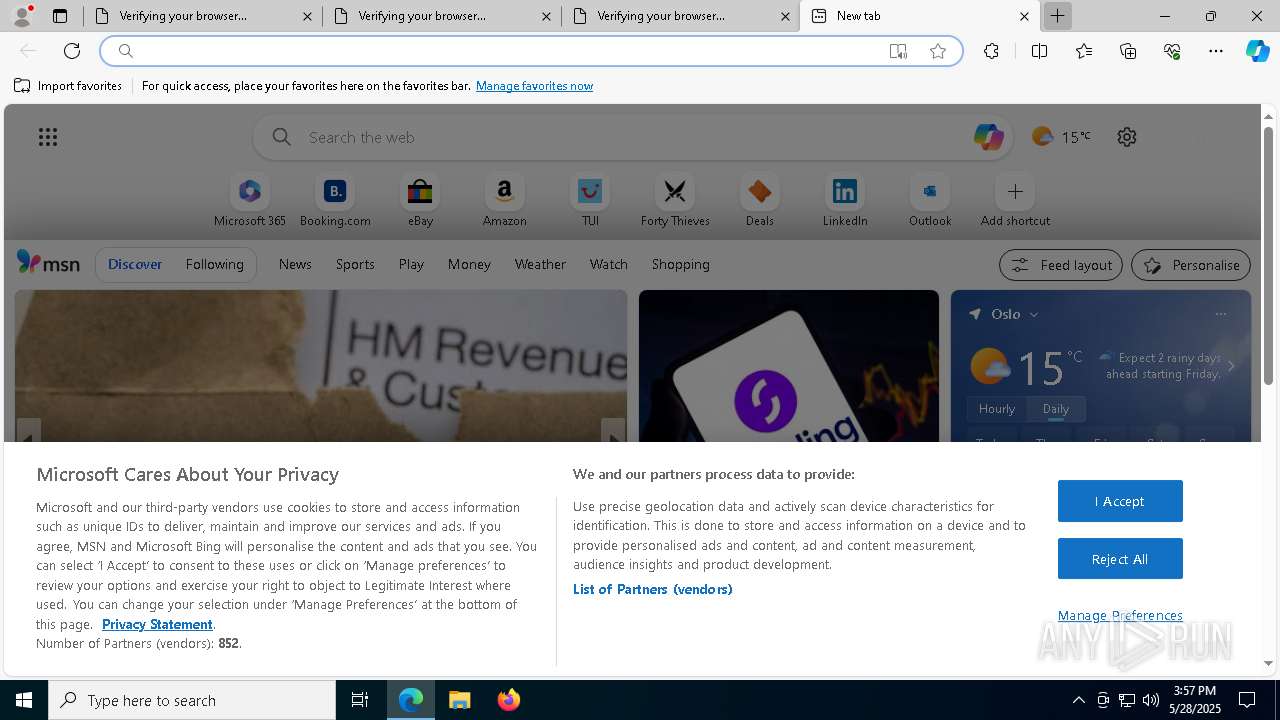The height and width of the screenshot is (720, 1280).
Task: Open Play section in MSN menu
Action: tap(411, 264)
